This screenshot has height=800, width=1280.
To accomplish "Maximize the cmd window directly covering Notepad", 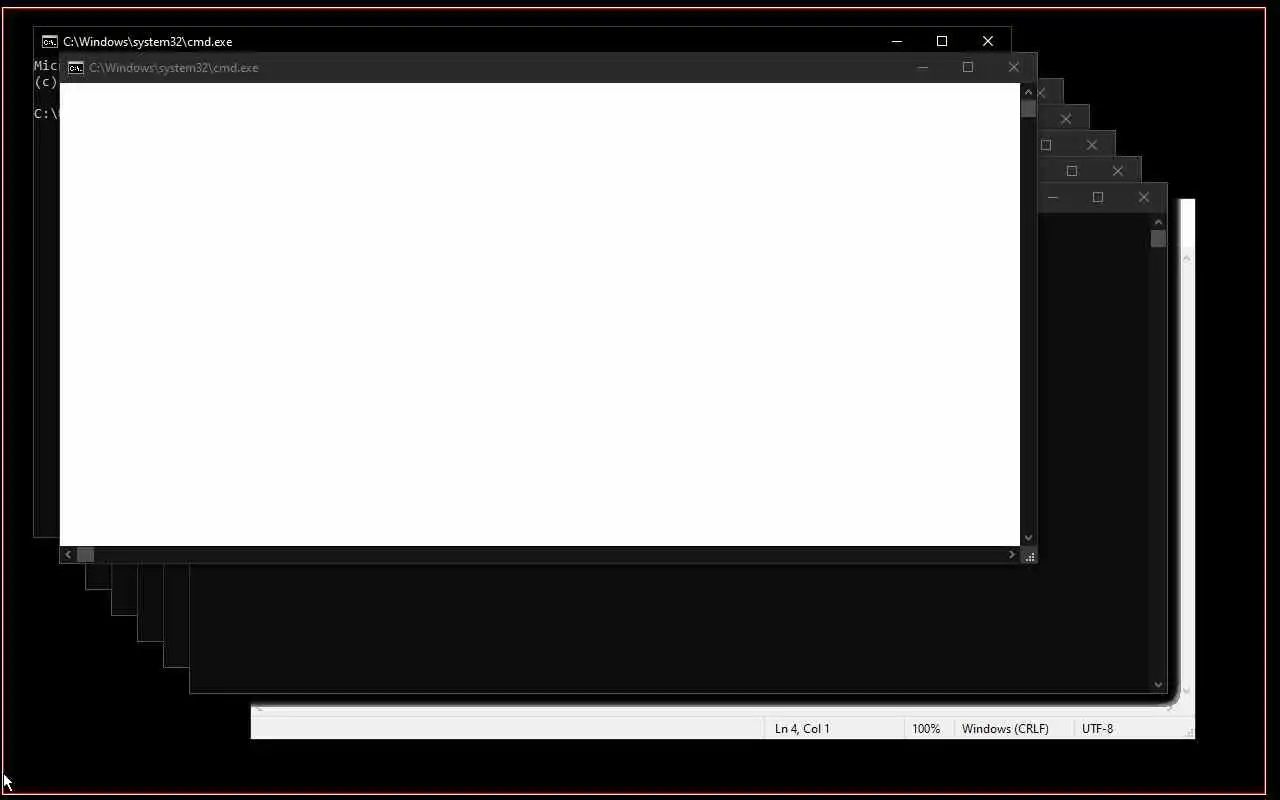I will (x=1097, y=198).
